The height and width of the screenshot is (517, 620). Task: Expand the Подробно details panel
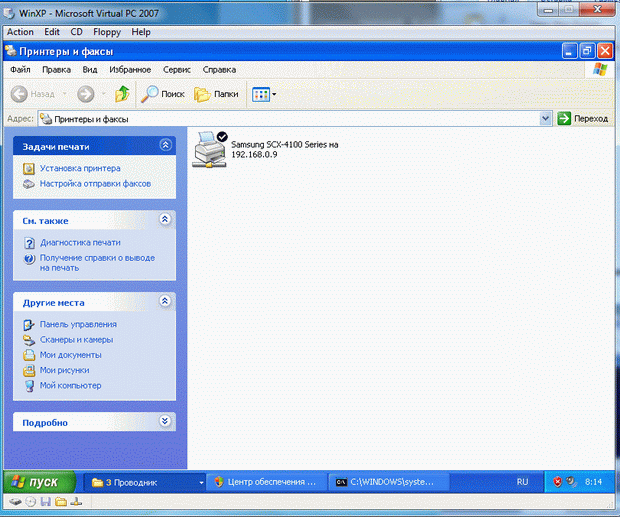(x=165, y=422)
